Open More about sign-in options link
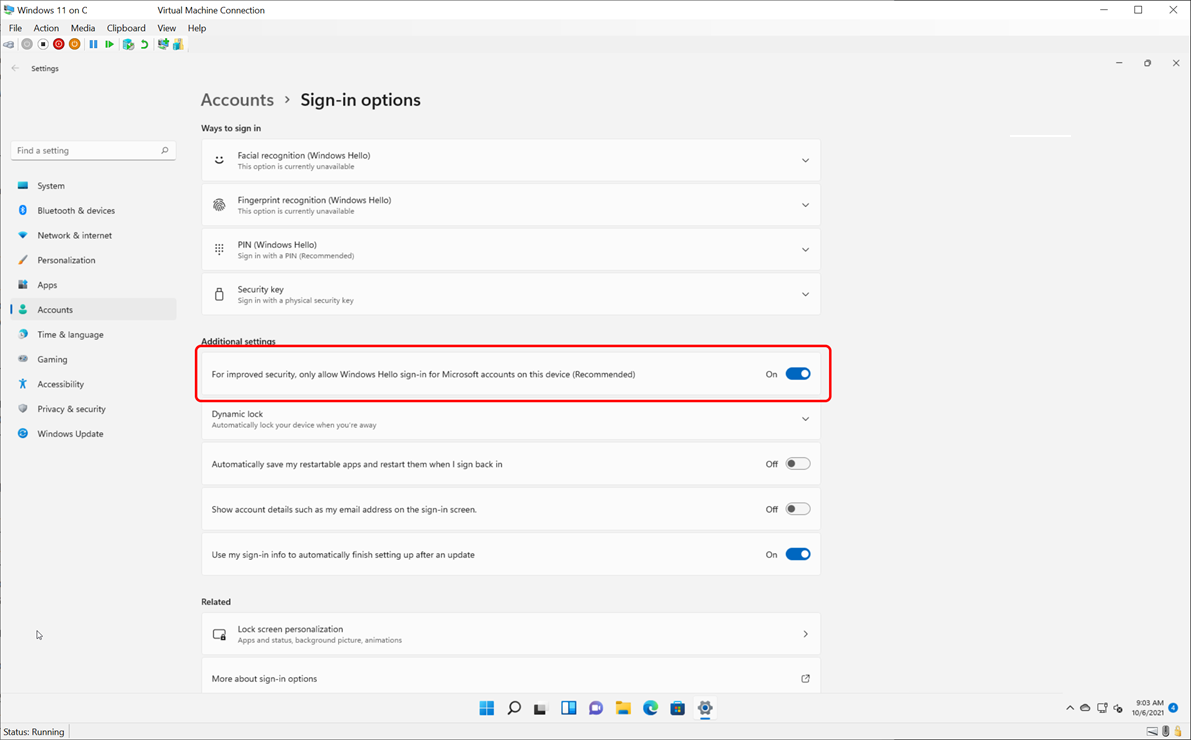Image resolution: width=1191 pixels, height=740 pixels. 510,679
